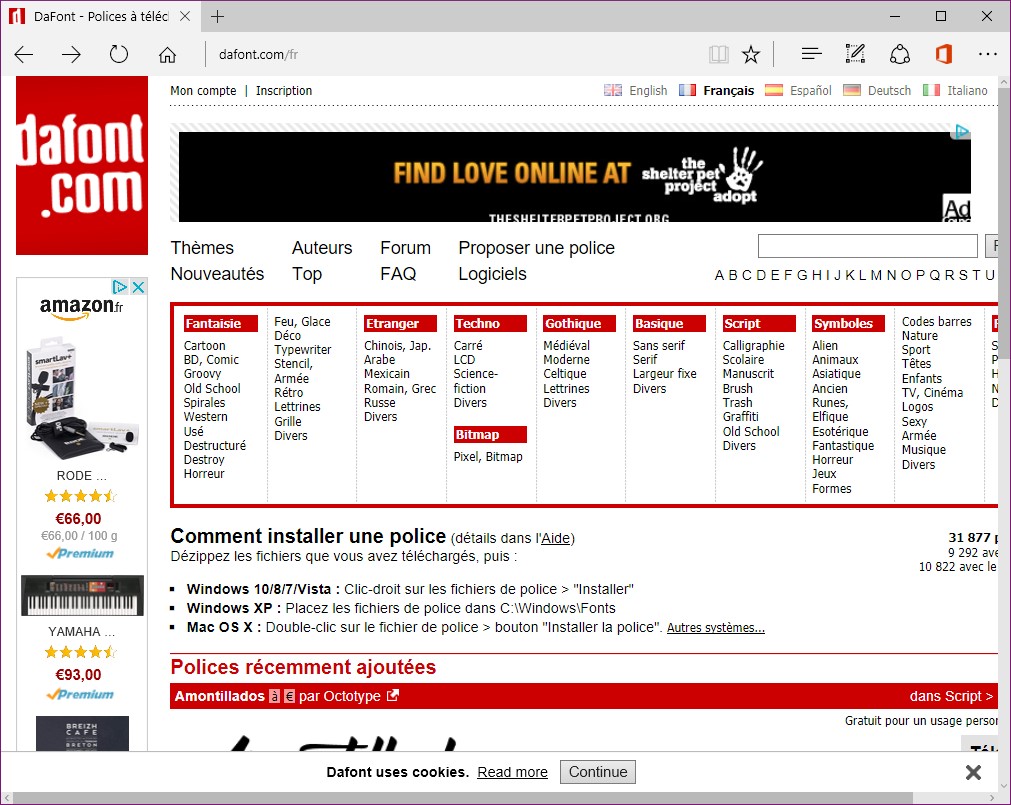This screenshot has height=805, width=1011.
Task: Click the browser Back arrow
Action: point(24,54)
